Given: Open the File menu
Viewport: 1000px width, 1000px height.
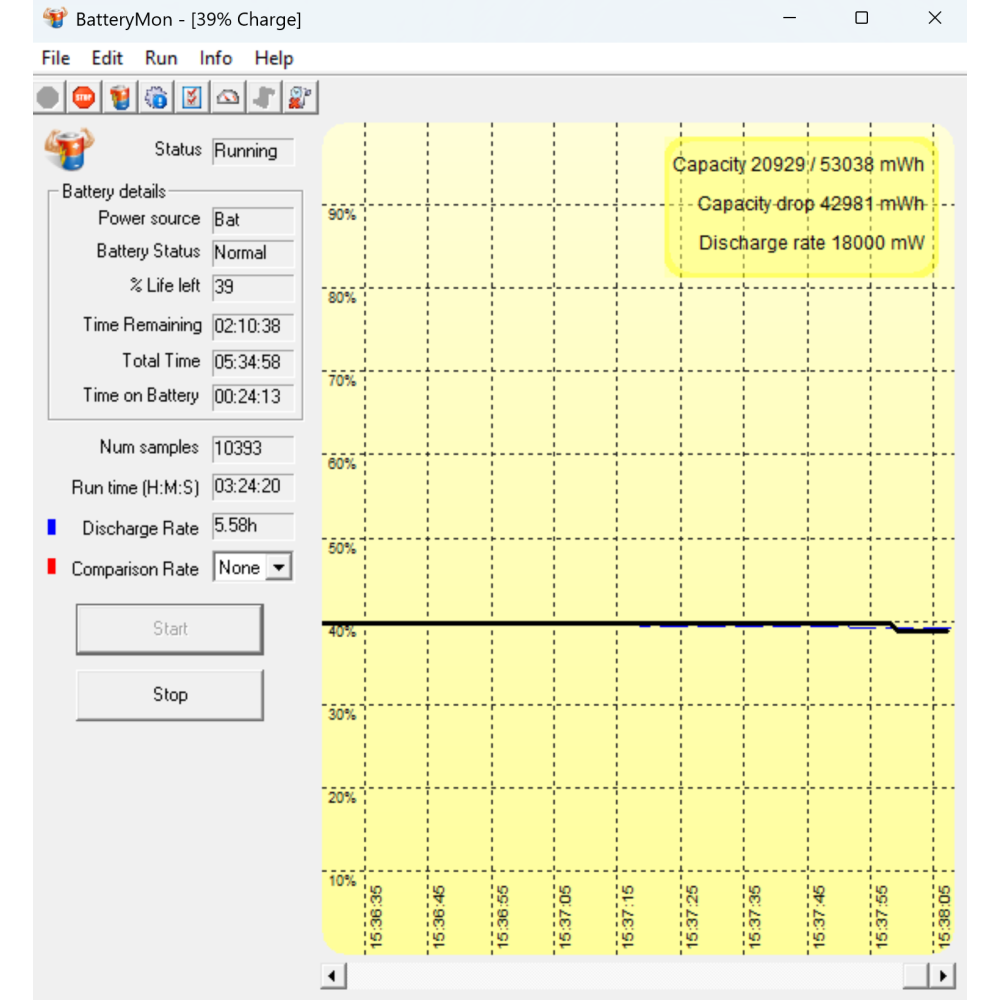Looking at the screenshot, I should pos(56,58).
